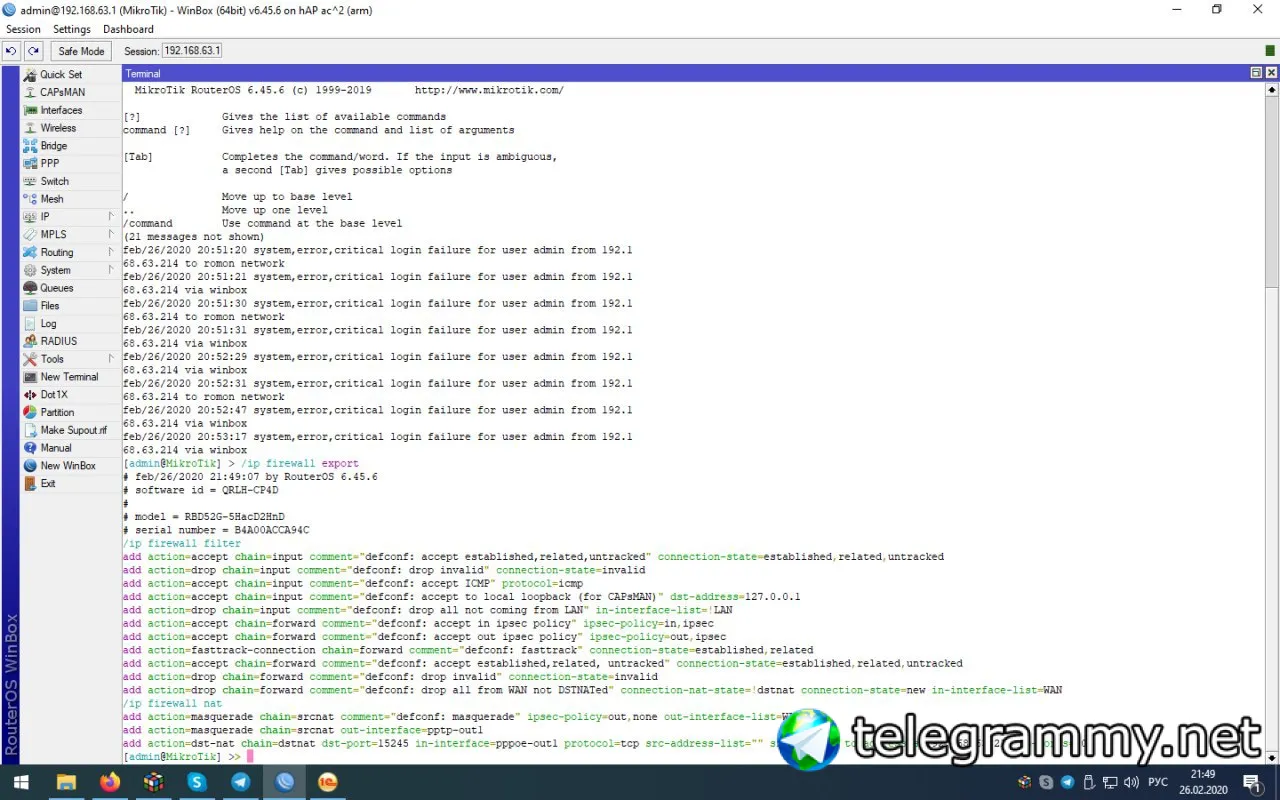Click the "# model = RBD52G-5HacD2HnD" line
Screen dimensions: 1280x800
pyautogui.click(x=204, y=517)
